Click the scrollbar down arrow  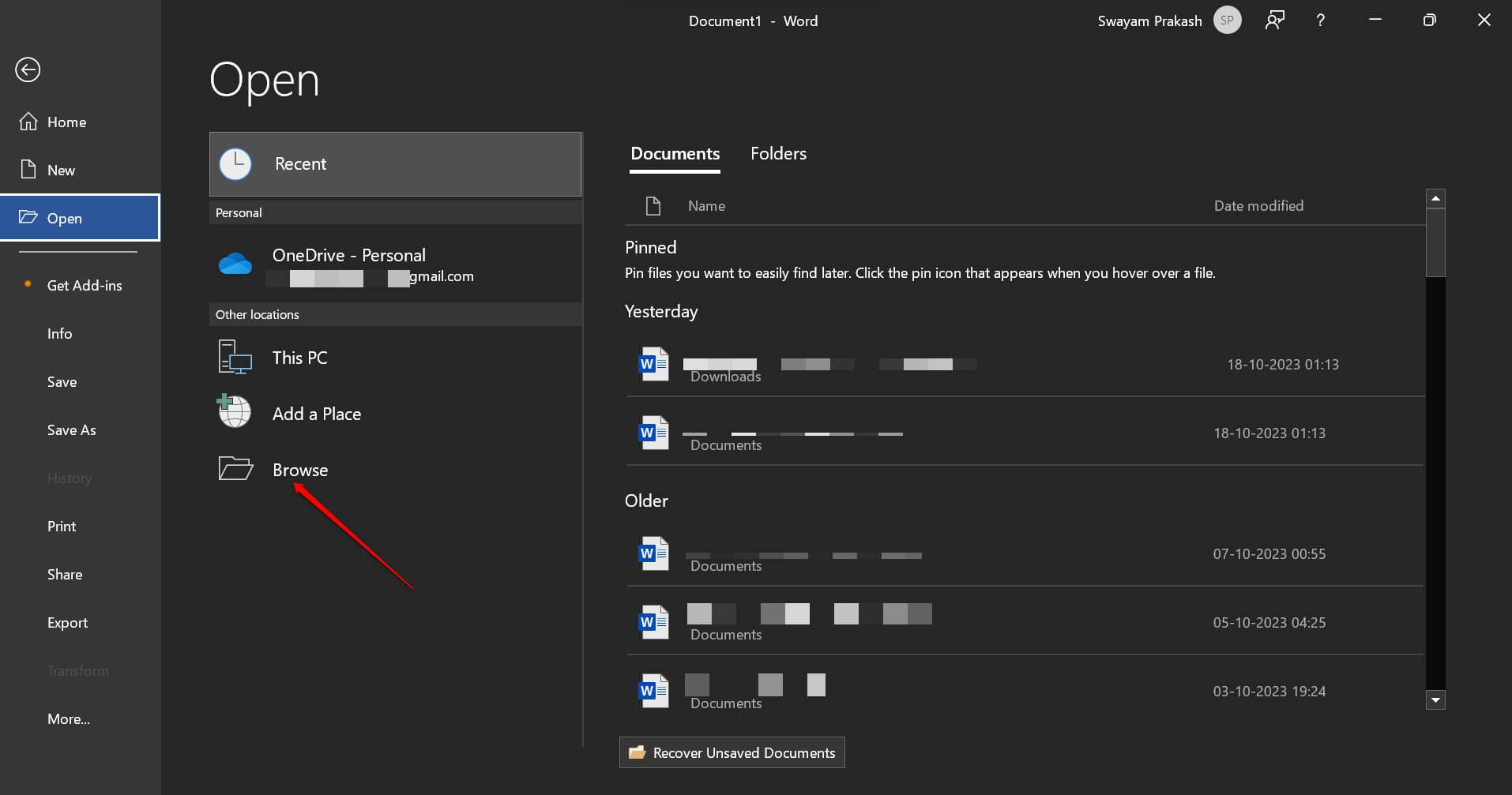coord(1435,699)
